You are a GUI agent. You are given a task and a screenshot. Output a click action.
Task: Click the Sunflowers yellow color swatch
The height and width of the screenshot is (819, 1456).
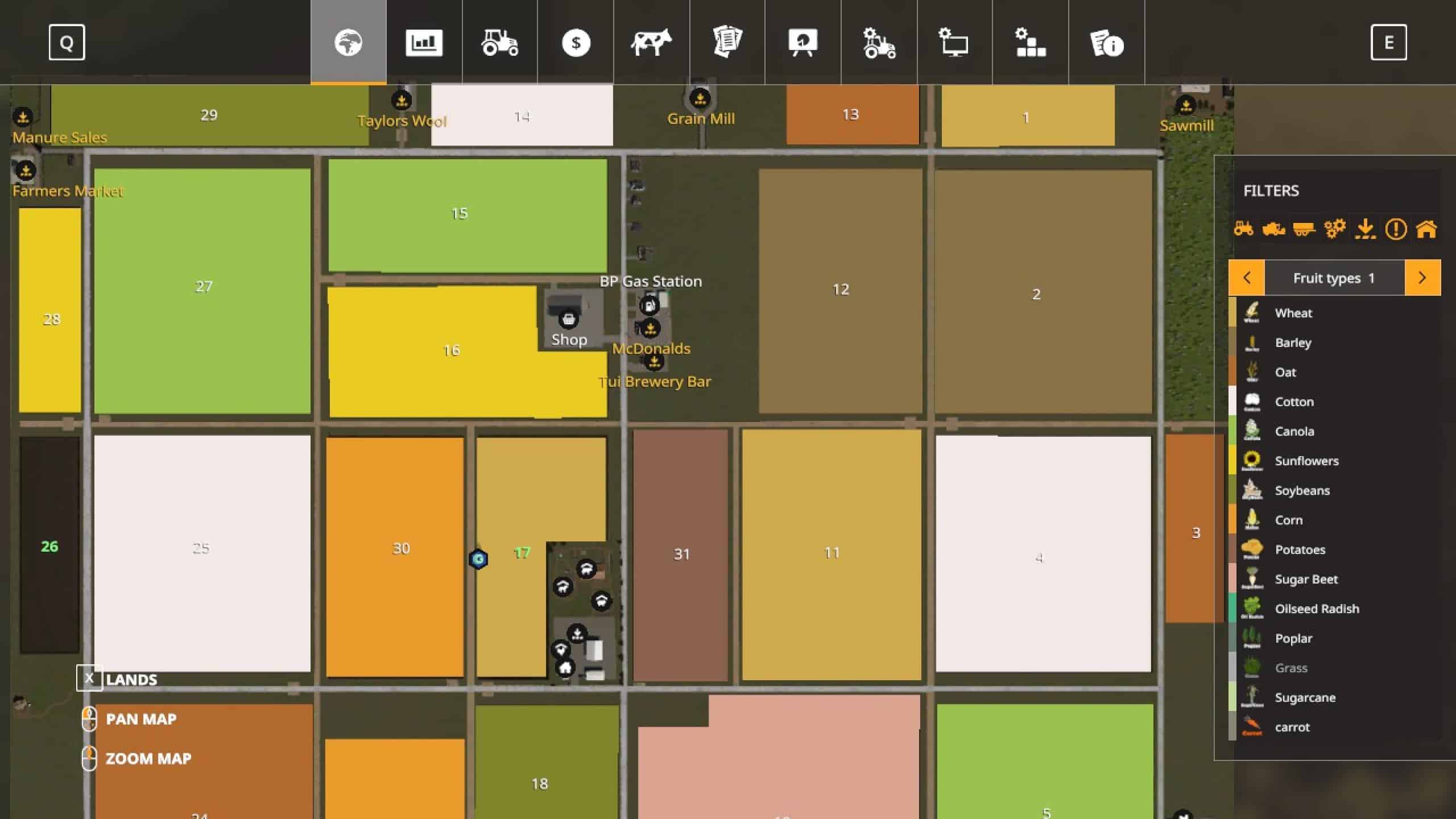point(1232,460)
